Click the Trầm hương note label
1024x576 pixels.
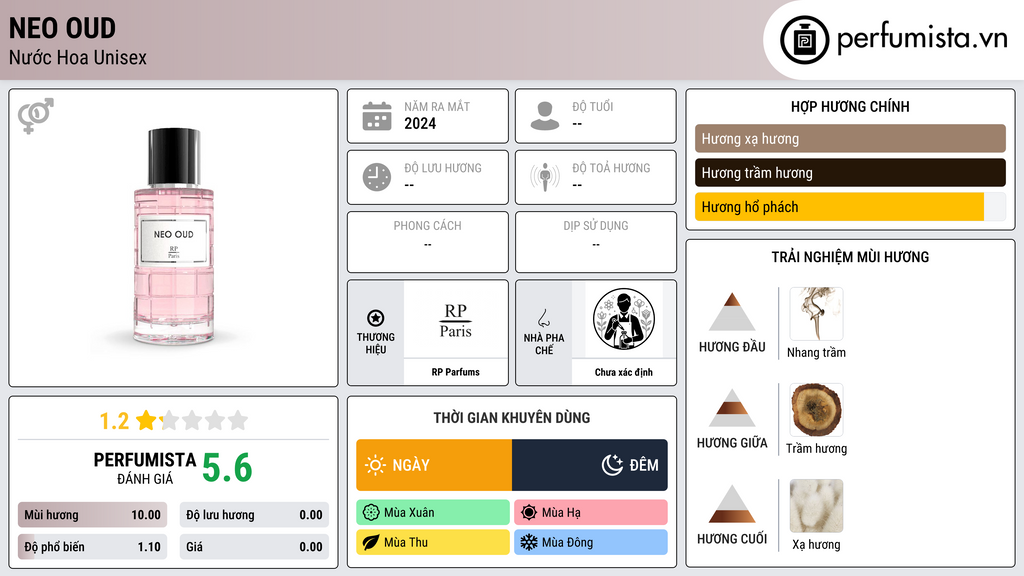(x=816, y=449)
